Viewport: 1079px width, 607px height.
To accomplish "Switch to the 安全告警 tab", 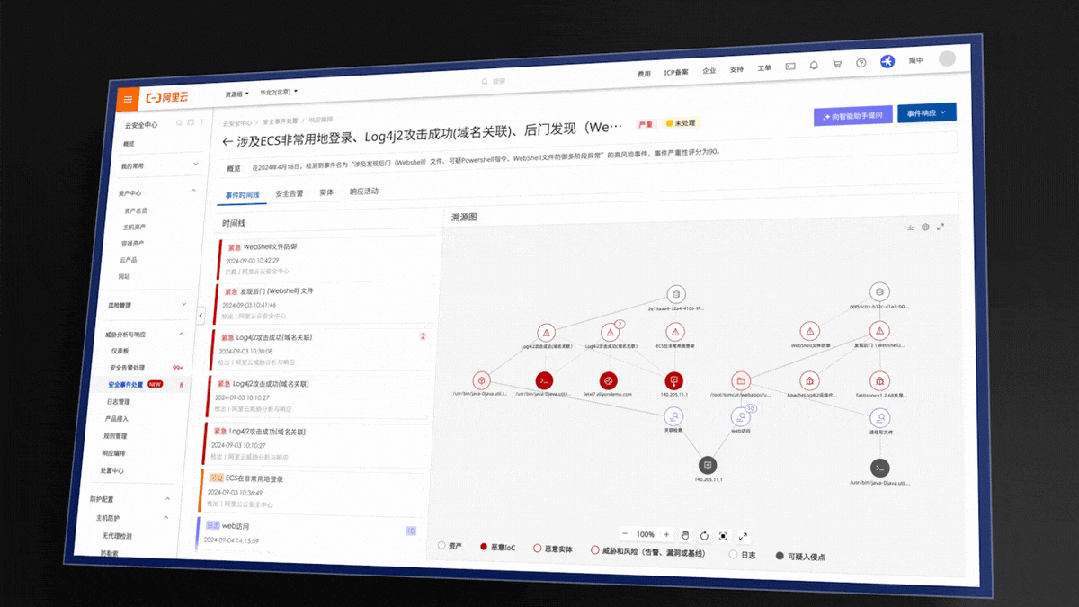I will point(289,194).
